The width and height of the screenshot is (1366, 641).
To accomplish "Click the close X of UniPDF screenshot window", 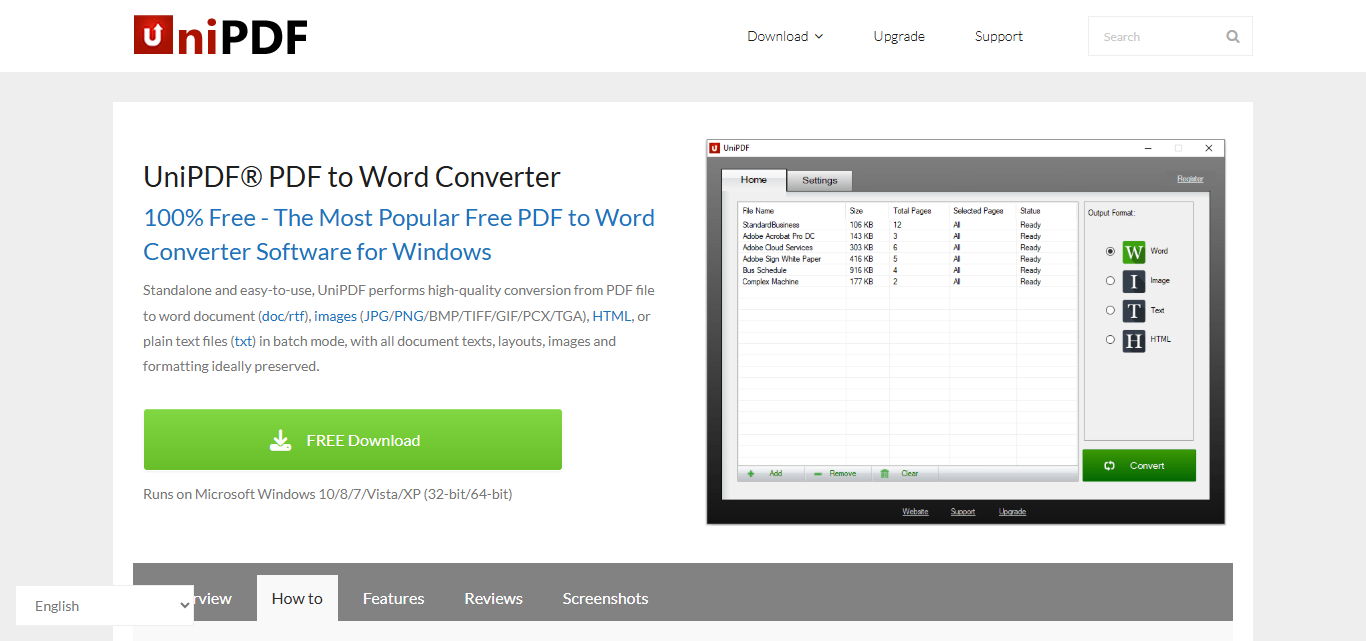I will click(1209, 148).
